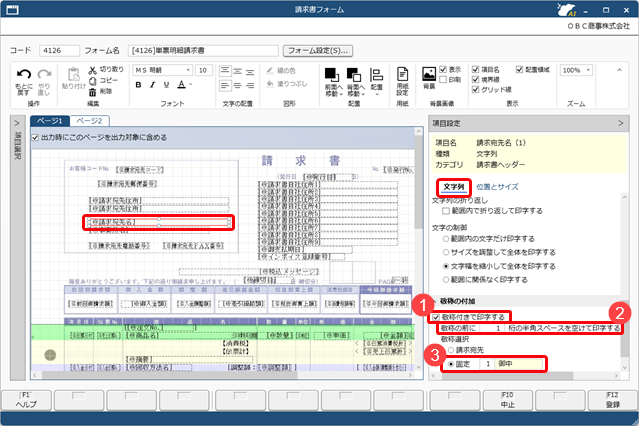Click the fill (塗りつぶし) icon
The width and height of the screenshot is (639, 426).
click(270, 84)
